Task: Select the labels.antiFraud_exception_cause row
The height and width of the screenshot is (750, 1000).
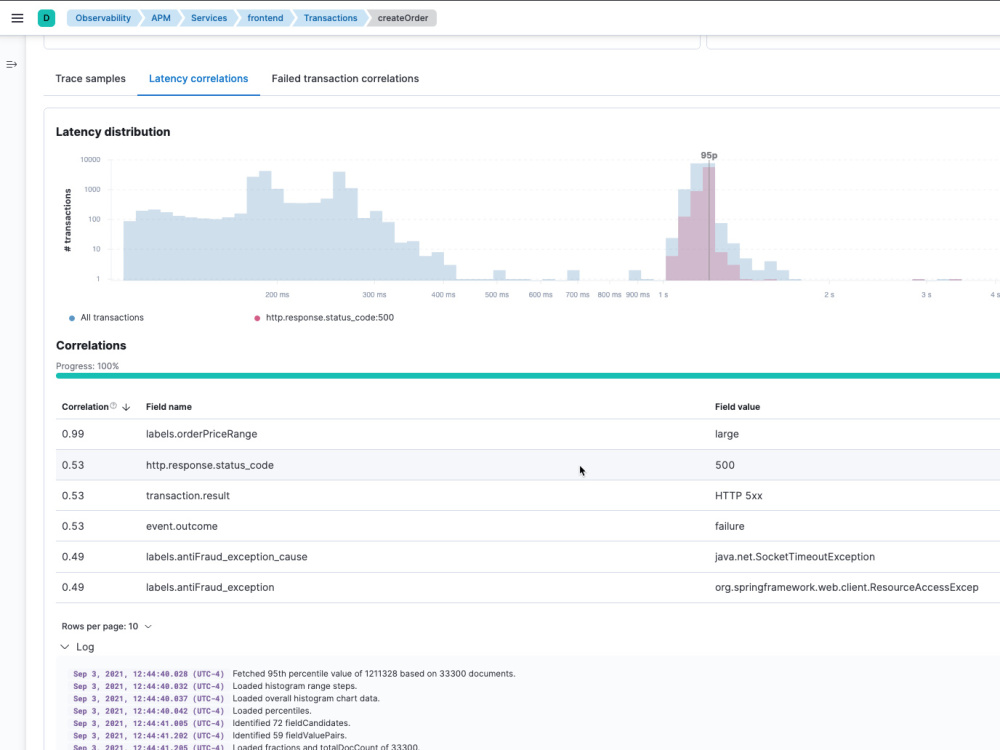Action: 528,557
